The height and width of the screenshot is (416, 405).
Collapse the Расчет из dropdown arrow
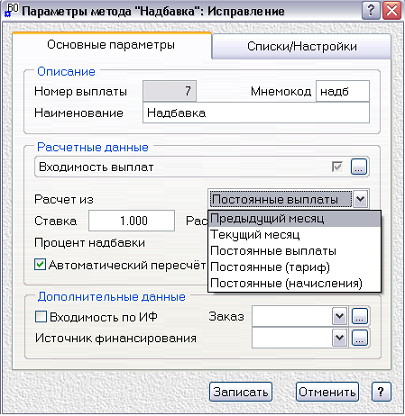(x=360, y=199)
